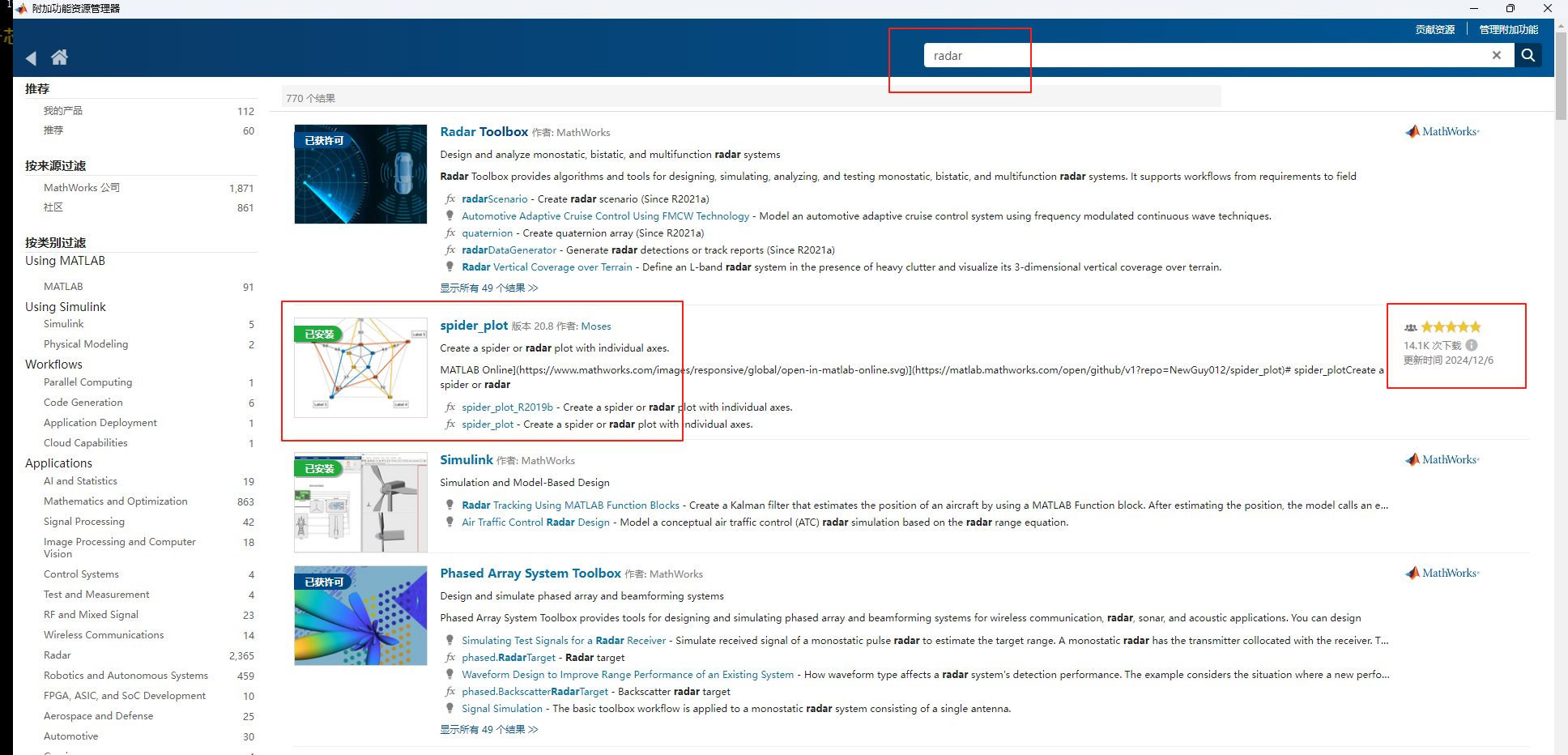Click bulb icon beside Automotive Adaptive Cruise Control
This screenshot has width=1568, height=755.
(x=450, y=215)
